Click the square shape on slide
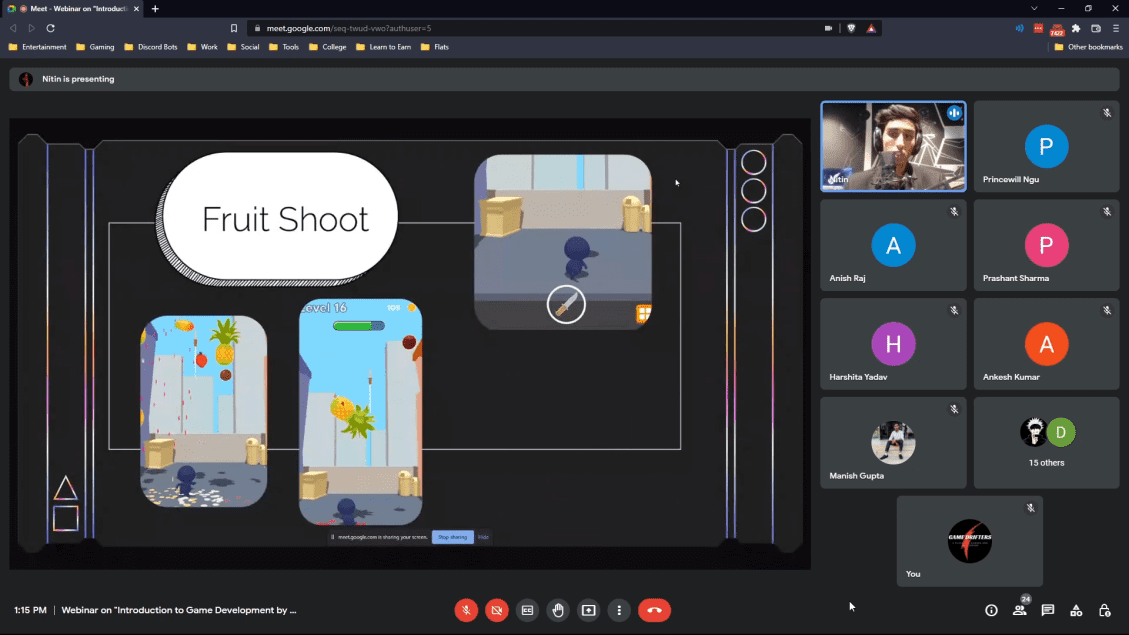 tap(66, 518)
